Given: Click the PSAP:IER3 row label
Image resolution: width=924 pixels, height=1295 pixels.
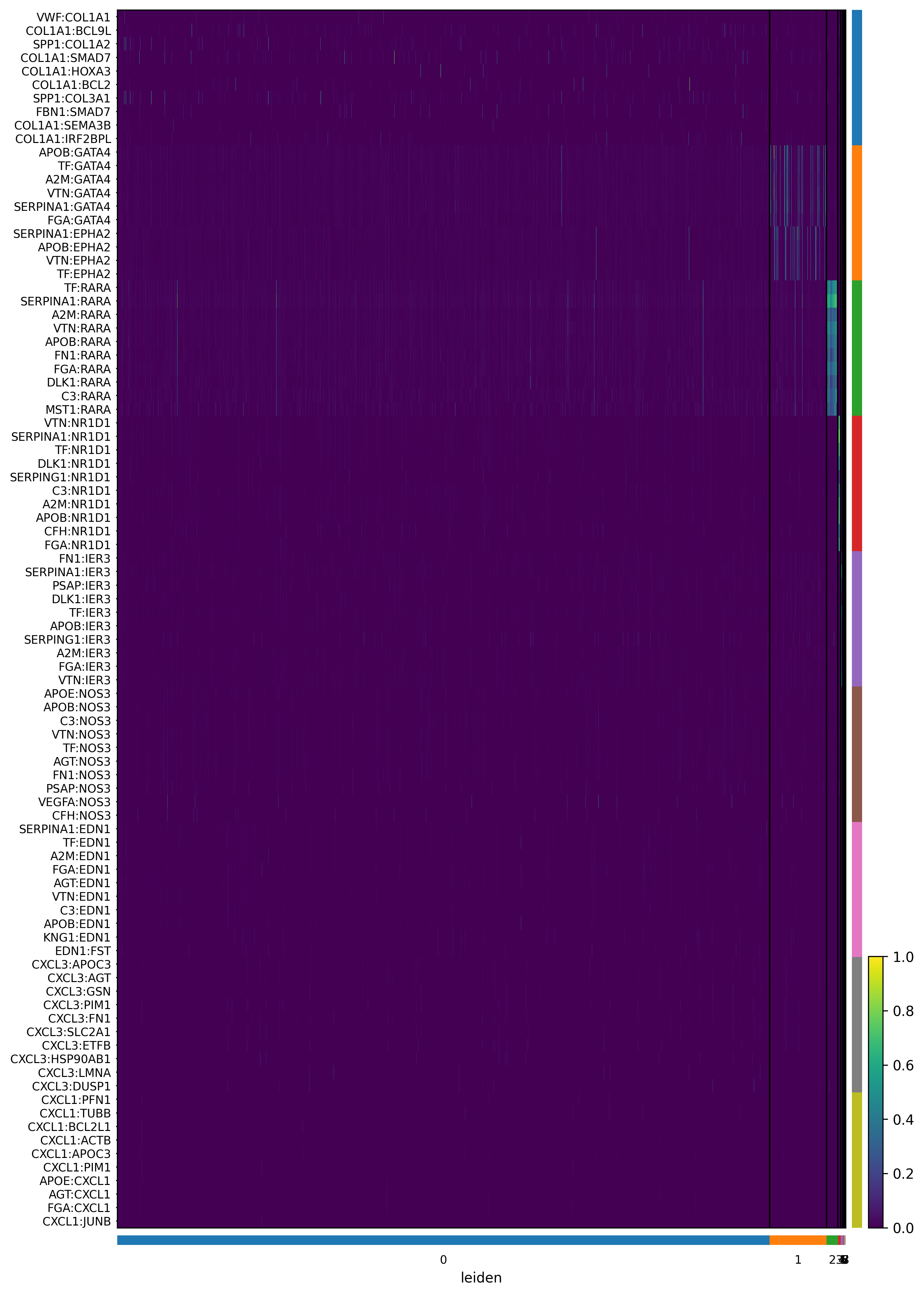Looking at the screenshot, I should [x=81, y=586].
